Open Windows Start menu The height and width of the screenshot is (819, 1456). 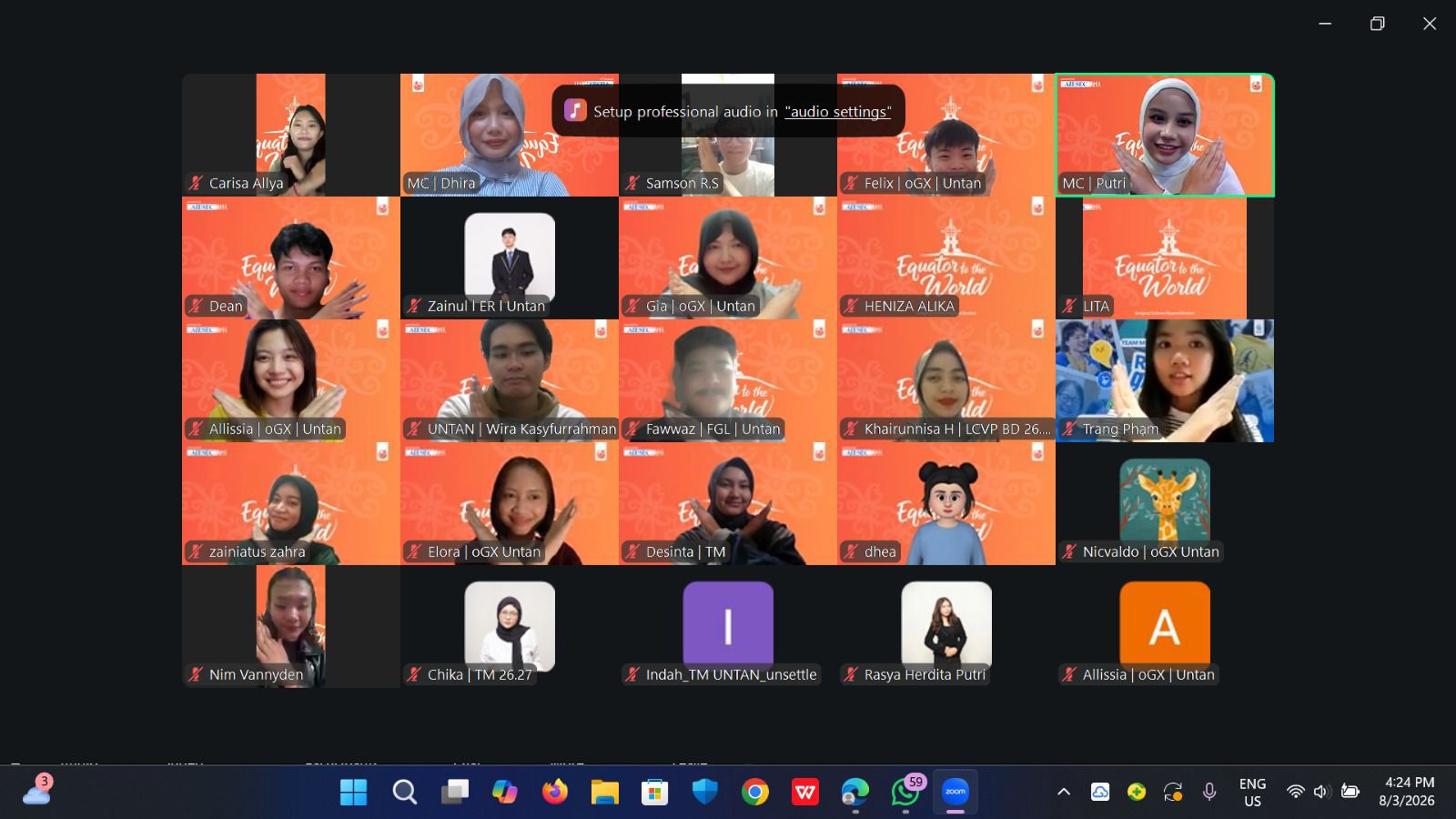coord(353,792)
